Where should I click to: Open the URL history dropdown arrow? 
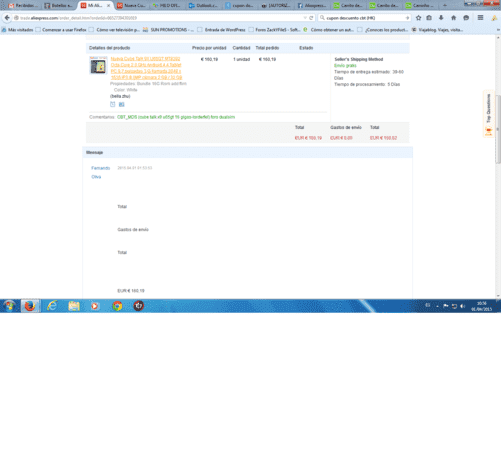coord(305,18)
